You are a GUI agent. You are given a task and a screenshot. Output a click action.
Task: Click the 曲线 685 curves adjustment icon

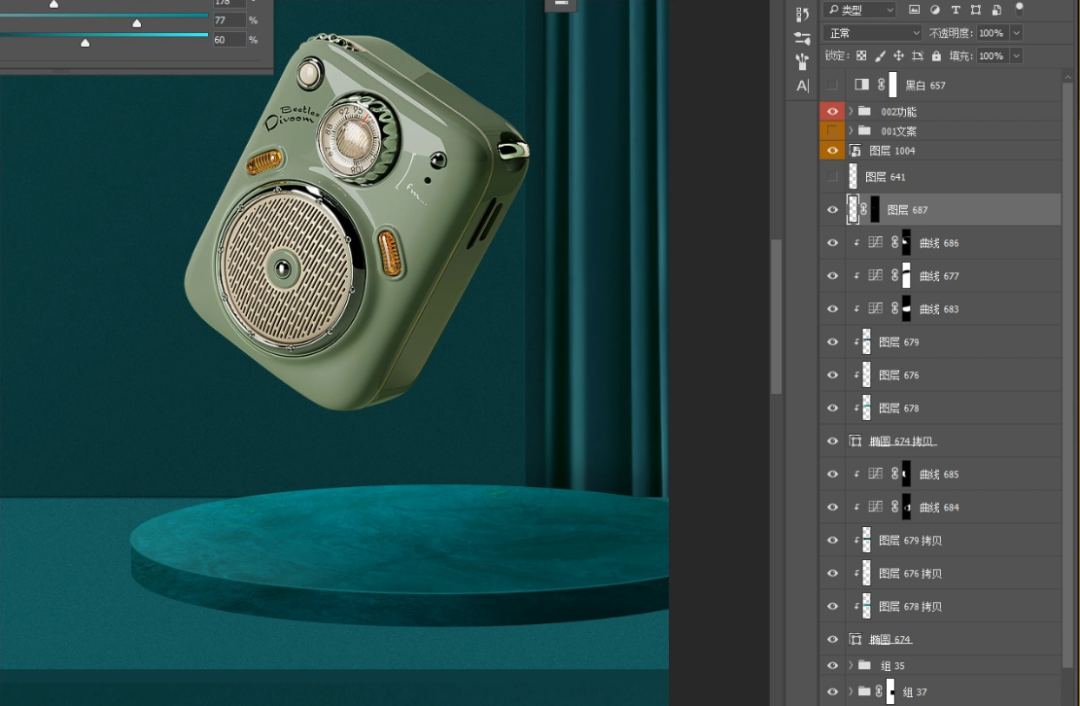tap(875, 474)
